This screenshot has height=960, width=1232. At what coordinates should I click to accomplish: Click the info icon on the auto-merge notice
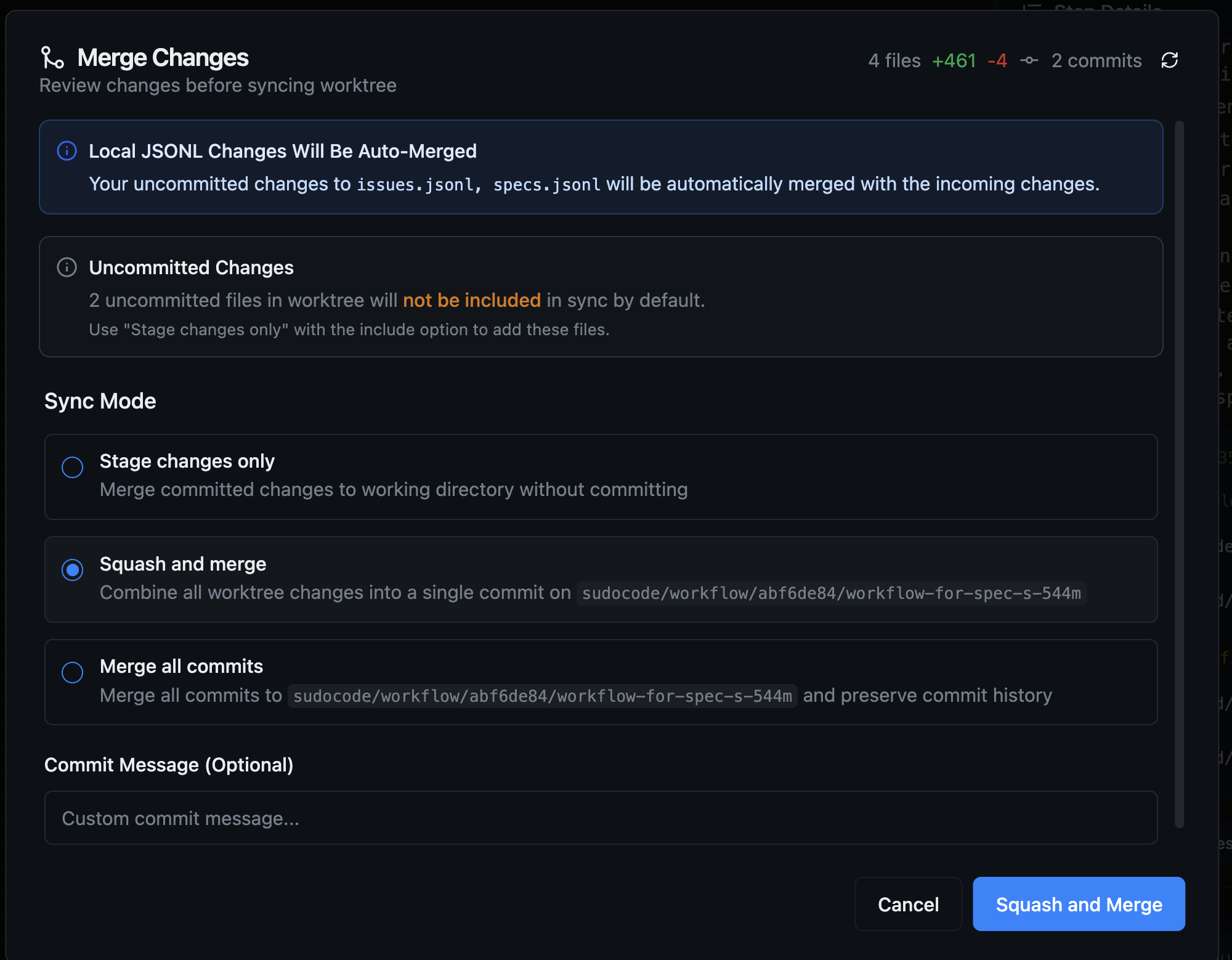pyautogui.click(x=67, y=152)
